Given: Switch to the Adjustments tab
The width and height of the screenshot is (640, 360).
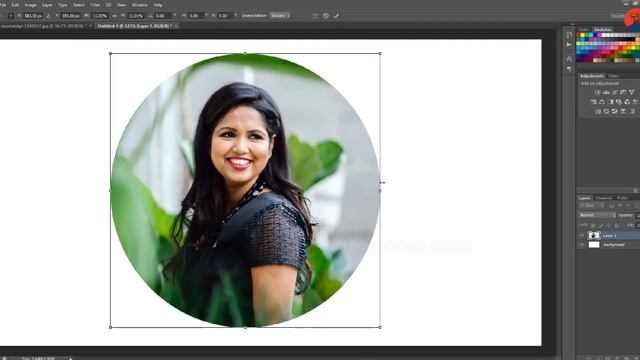Looking at the screenshot, I should pyautogui.click(x=591, y=76).
